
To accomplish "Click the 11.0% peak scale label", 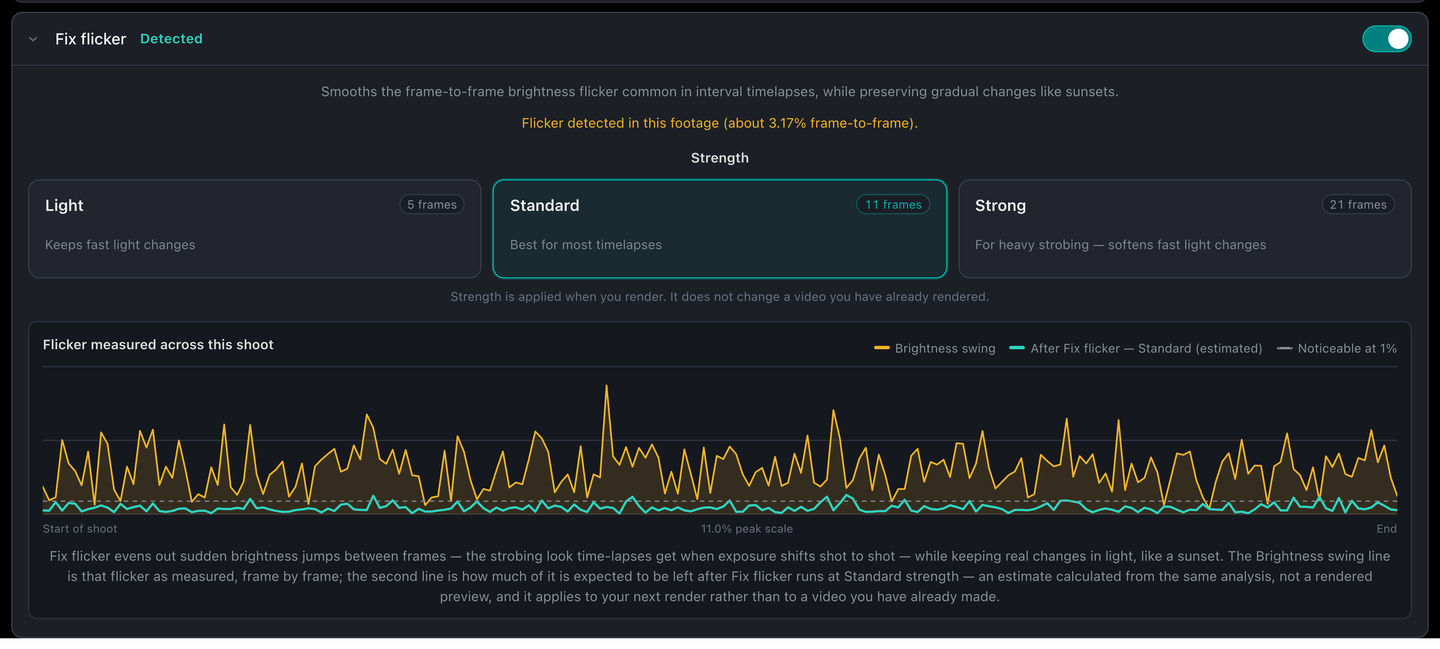I will point(747,529).
